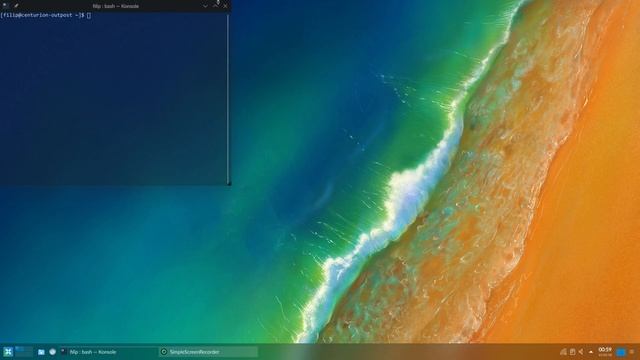Click the pin icon in Konsole title bar

16,6
